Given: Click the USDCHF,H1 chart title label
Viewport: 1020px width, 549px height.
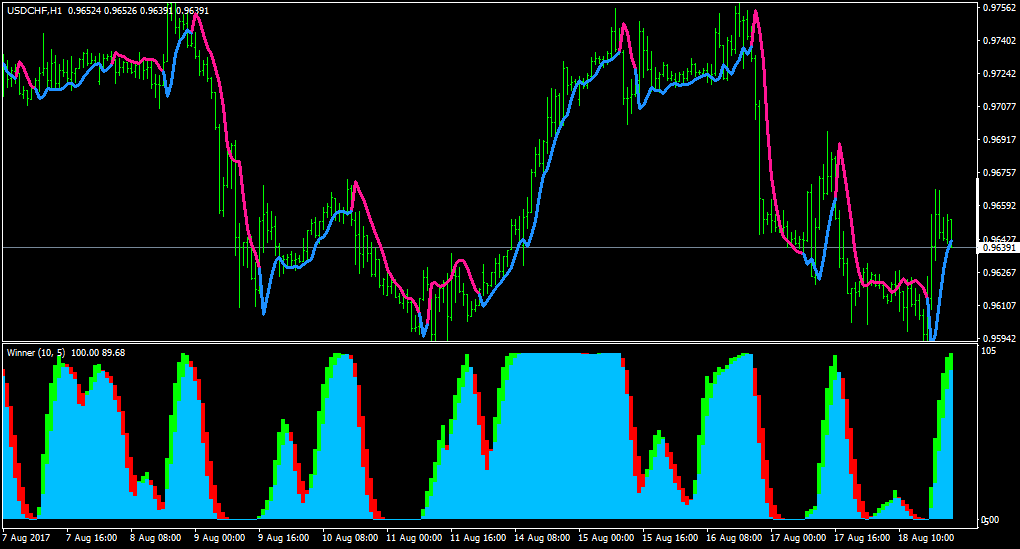Looking at the screenshot, I should pos(34,11).
